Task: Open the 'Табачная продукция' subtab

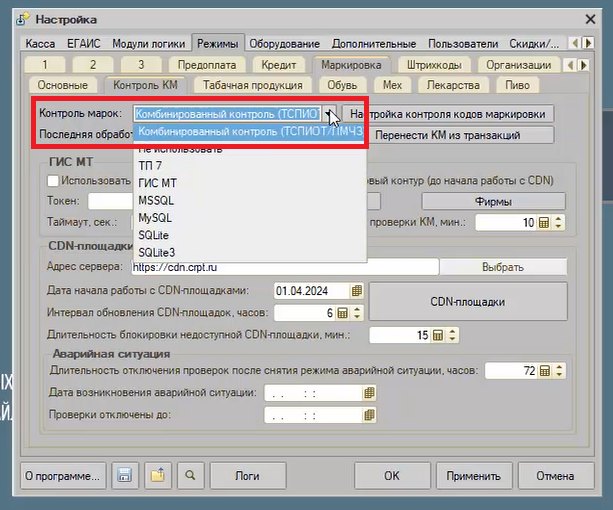Action: [253, 85]
